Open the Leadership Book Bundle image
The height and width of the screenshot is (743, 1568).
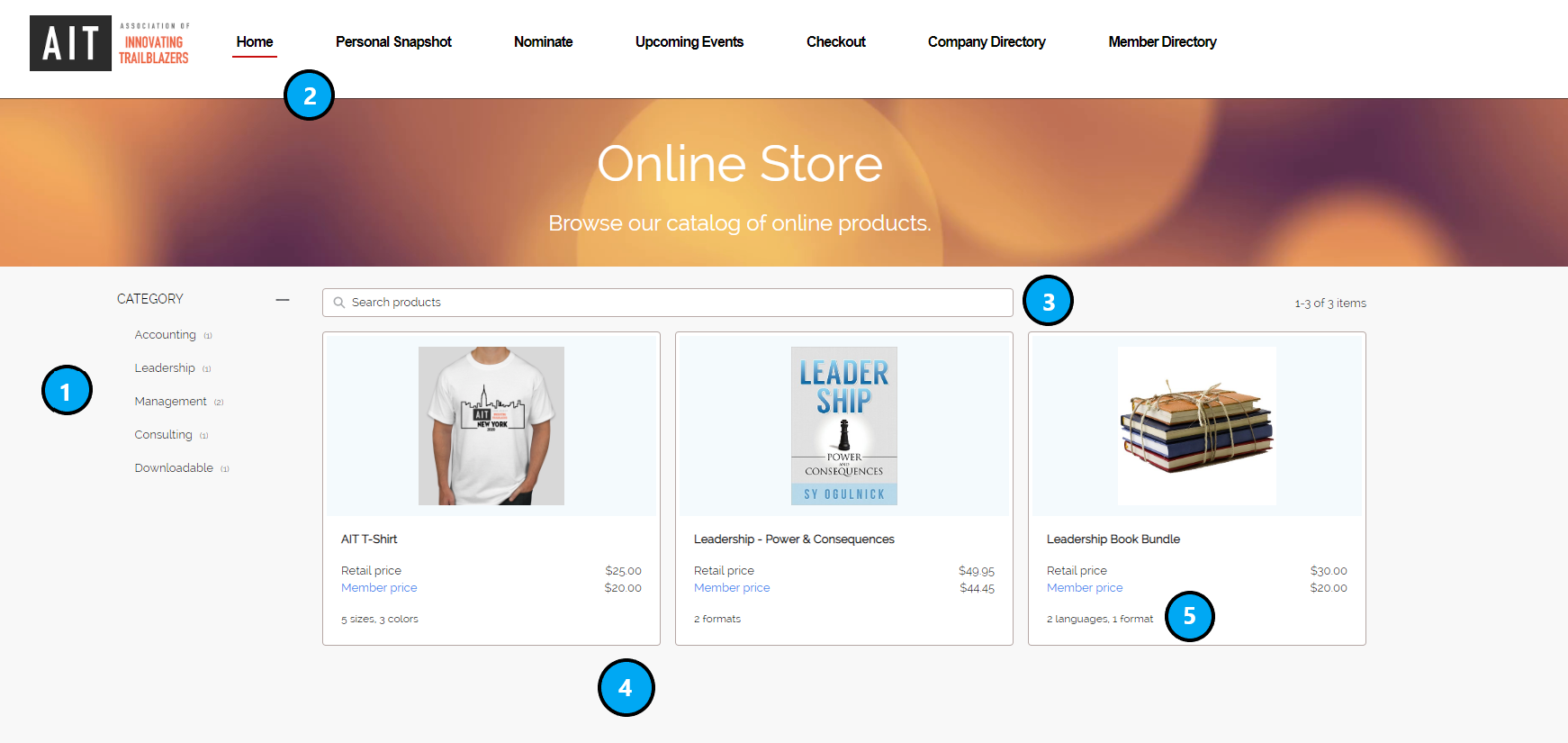(x=1196, y=425)
